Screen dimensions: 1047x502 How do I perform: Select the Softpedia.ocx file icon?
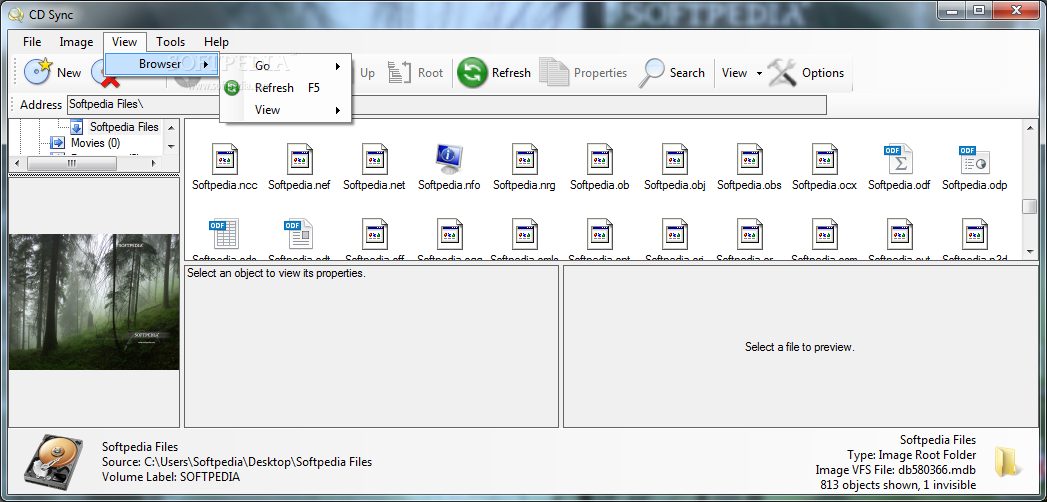[x=824, y=159]
